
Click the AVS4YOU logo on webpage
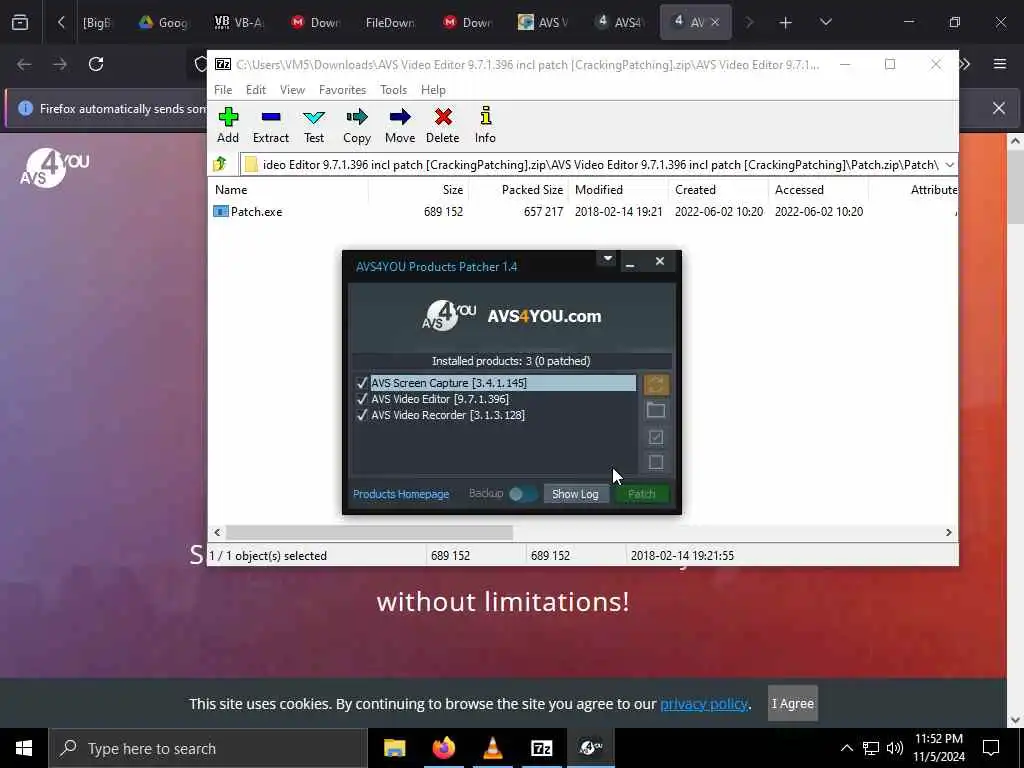point(54,168)
